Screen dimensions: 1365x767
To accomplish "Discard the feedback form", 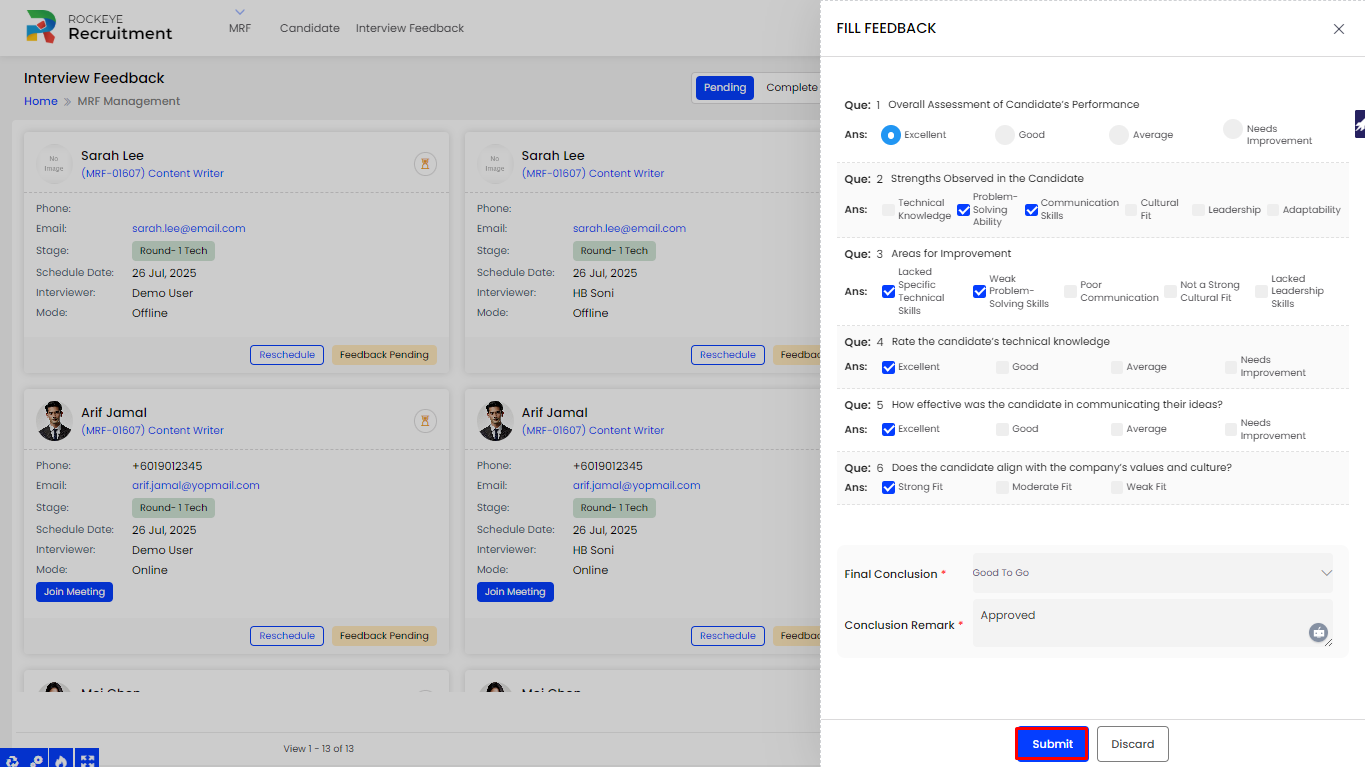I will [x=1133, y=744].
